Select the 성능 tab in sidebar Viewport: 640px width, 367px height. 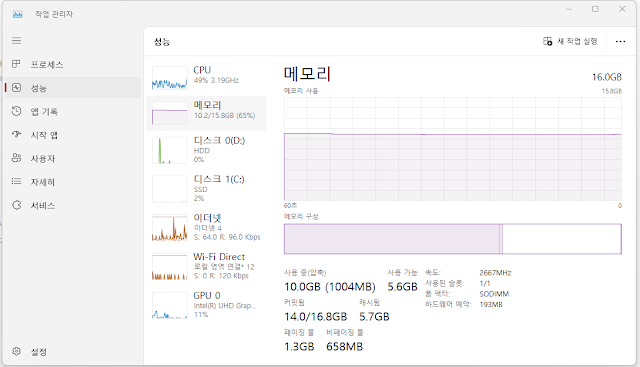coord(73,88)
